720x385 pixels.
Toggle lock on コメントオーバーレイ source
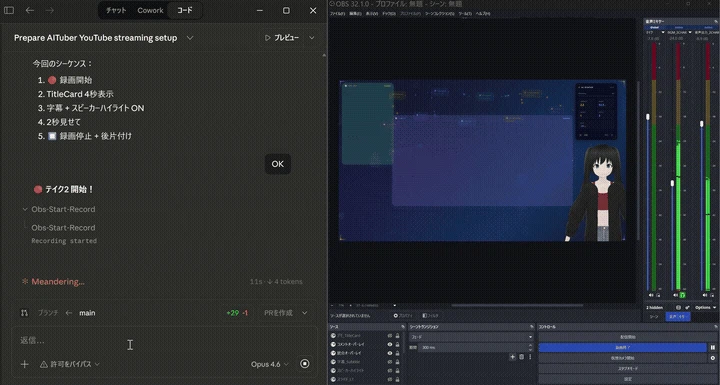click(x=398, y=345)
